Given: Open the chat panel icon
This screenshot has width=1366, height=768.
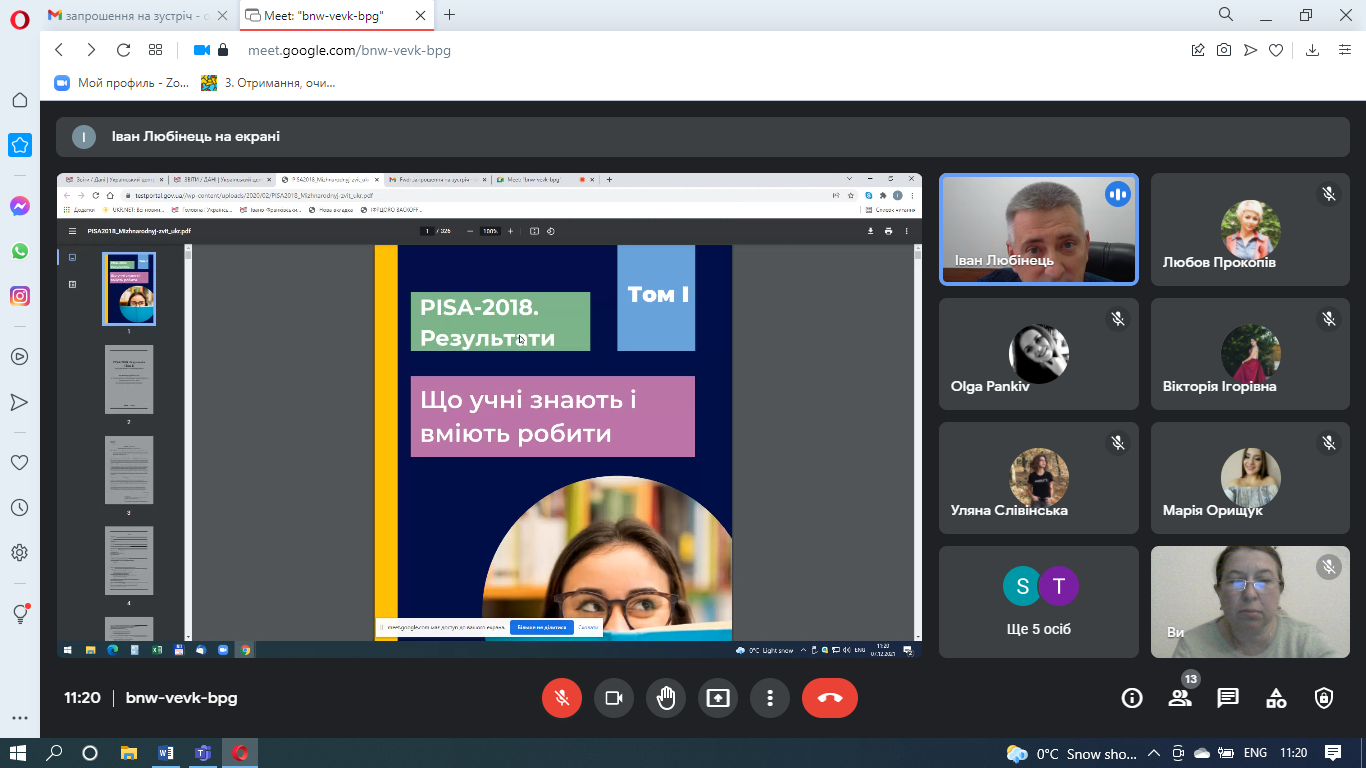Looking at the screenshot, I should click(x=1228, y=698).
